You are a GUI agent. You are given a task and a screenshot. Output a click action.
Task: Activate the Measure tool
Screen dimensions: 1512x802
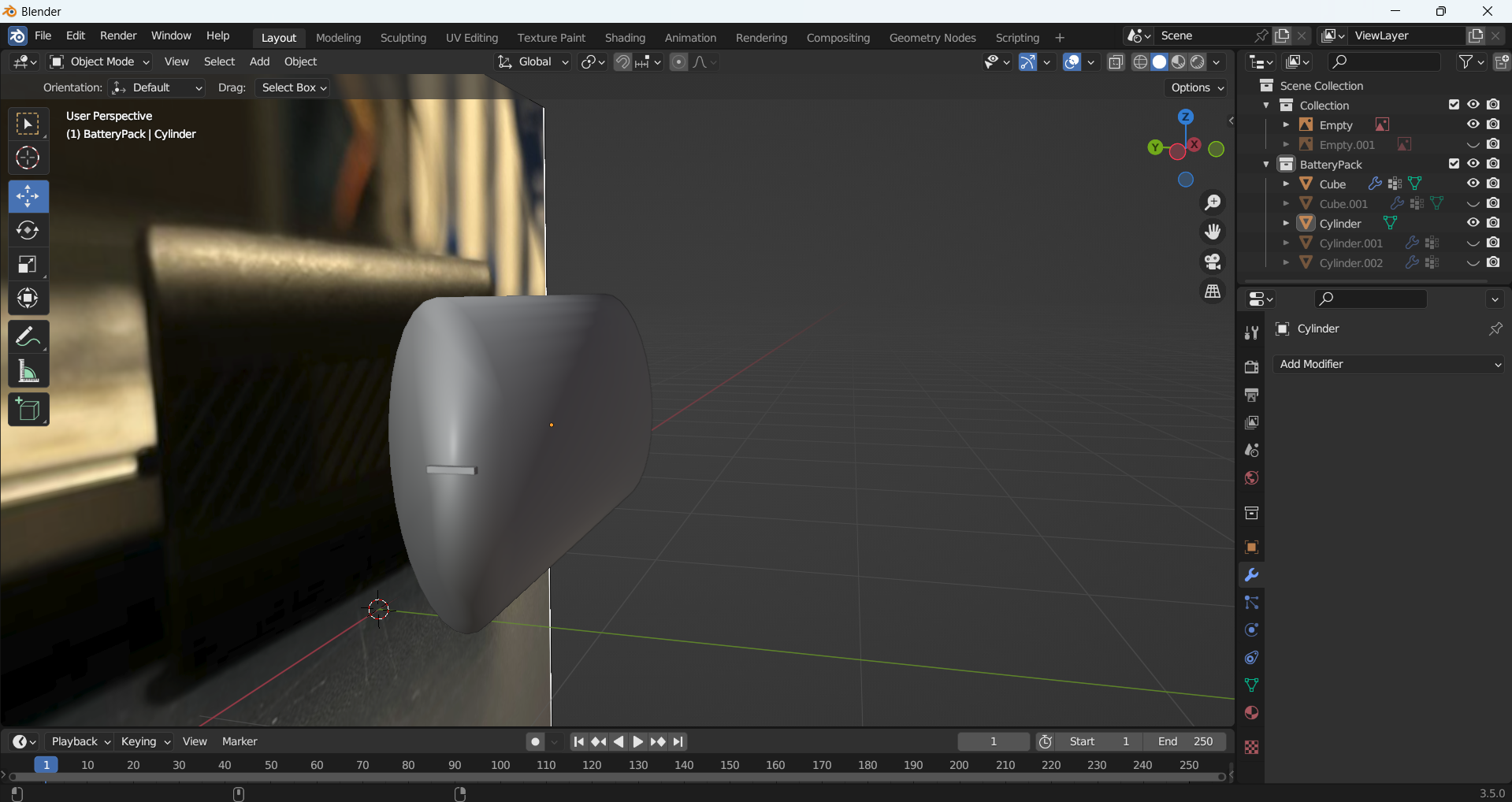[28, 371]
